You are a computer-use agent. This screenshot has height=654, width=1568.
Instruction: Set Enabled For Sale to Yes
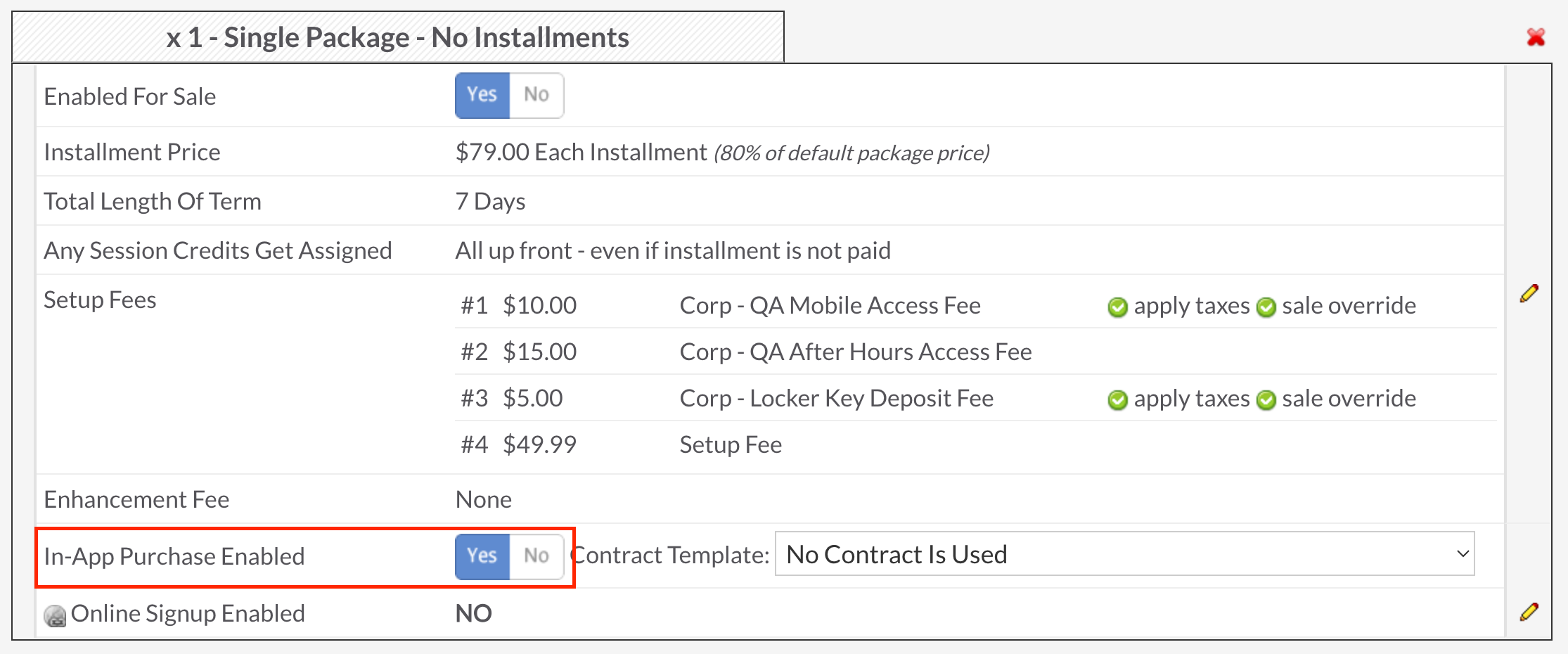[x=482, y=95]
